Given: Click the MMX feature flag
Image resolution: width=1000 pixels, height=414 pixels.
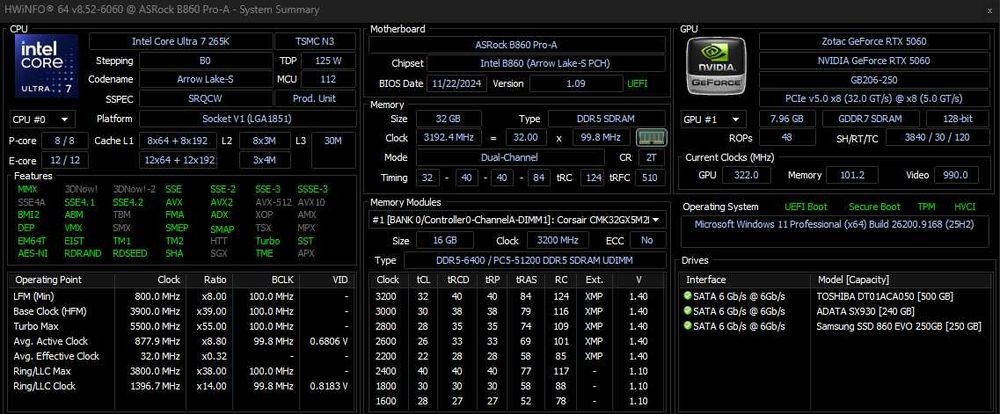Looking at the screenshot, I should pos(27,189).
